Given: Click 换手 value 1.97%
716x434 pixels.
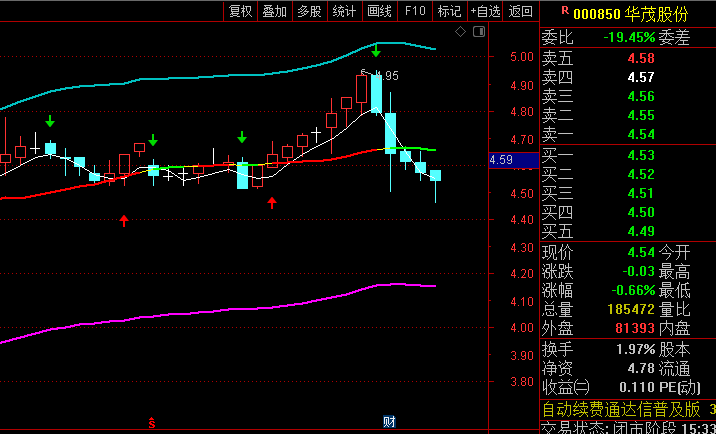Looking at the screenshot, I should (x=636, y=350).
